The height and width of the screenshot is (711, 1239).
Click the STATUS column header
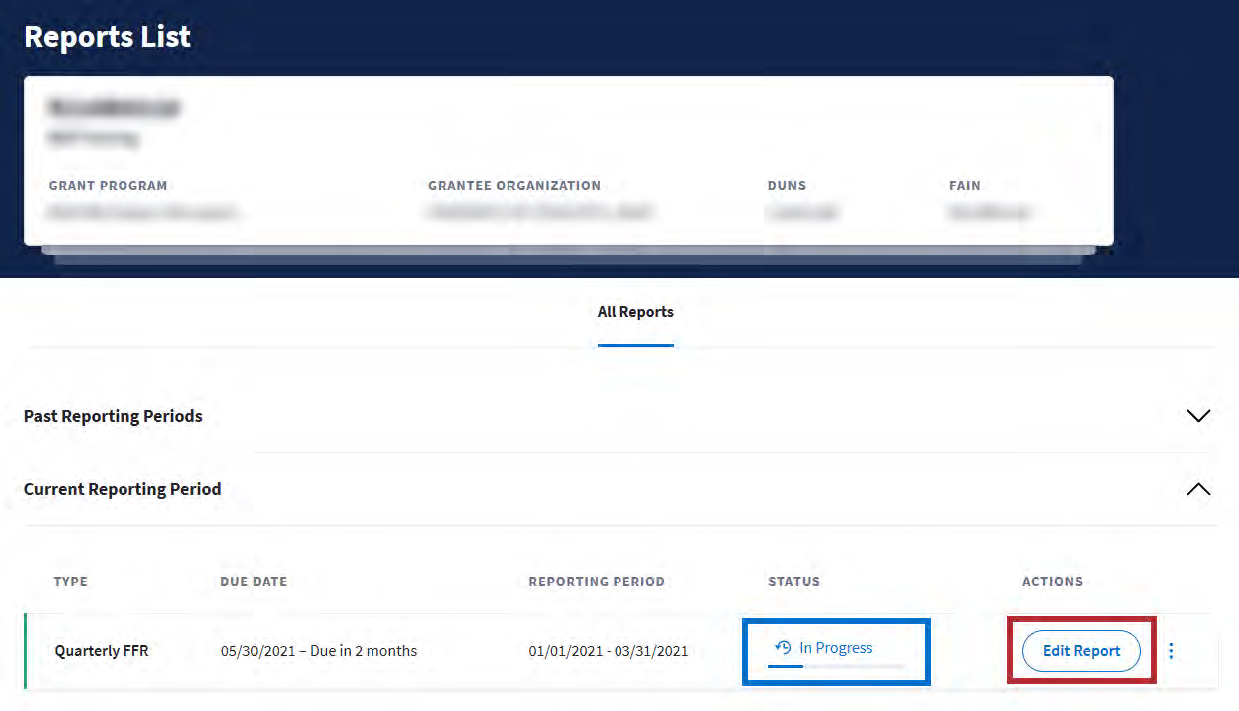click(x=793, y=581)
